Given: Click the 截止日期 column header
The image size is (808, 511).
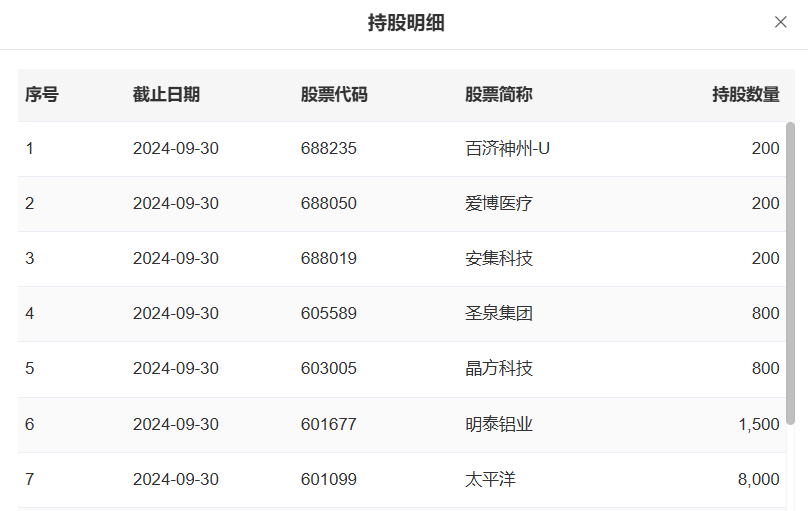Looking at the screenshot, I should (x=166, y=95).
